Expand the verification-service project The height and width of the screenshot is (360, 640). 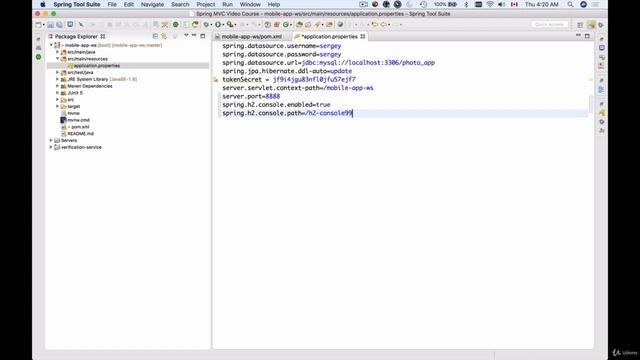coord(51,147)
